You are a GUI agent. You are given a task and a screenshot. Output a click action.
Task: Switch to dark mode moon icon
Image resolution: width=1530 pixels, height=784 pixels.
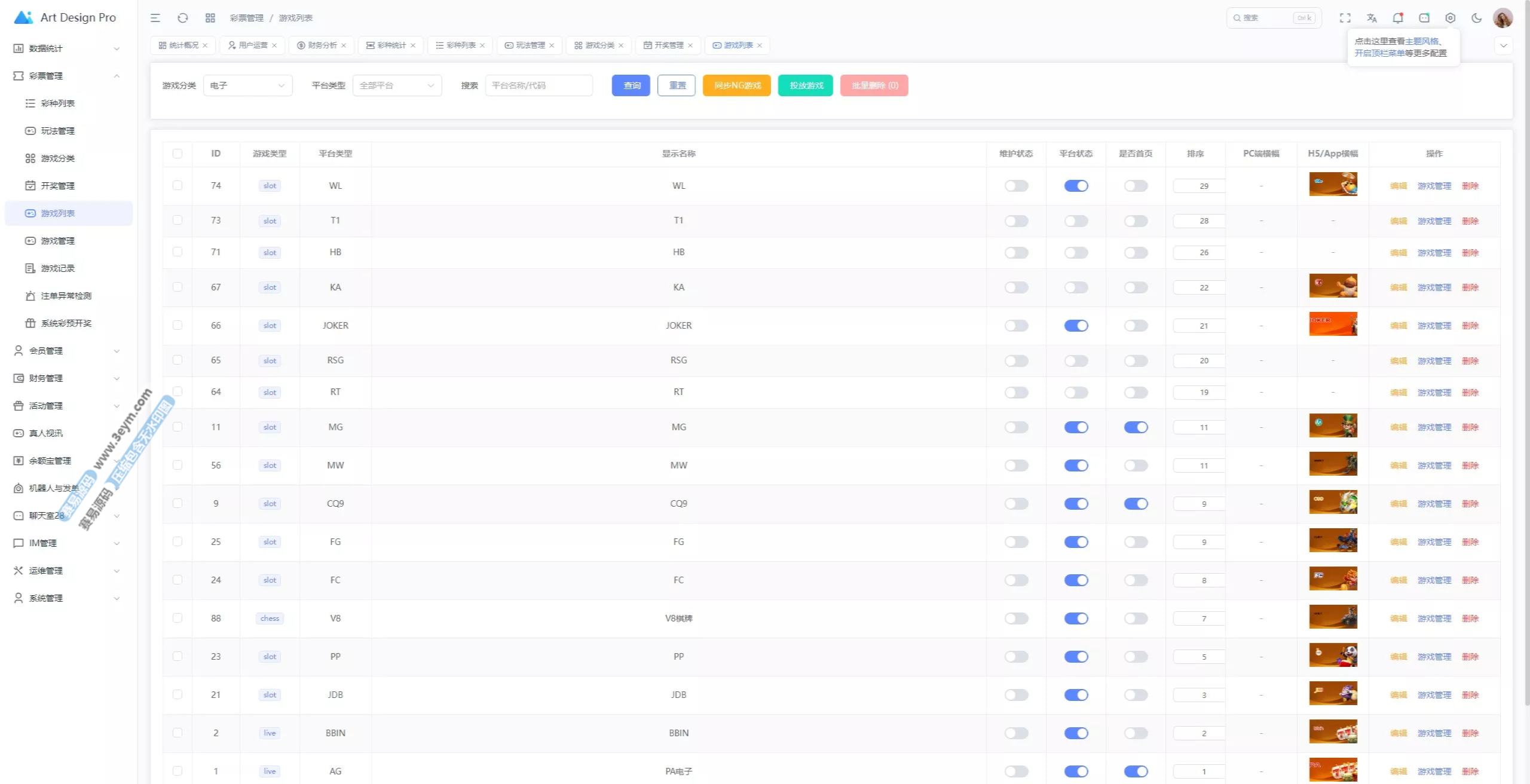tap(1476, 18)
